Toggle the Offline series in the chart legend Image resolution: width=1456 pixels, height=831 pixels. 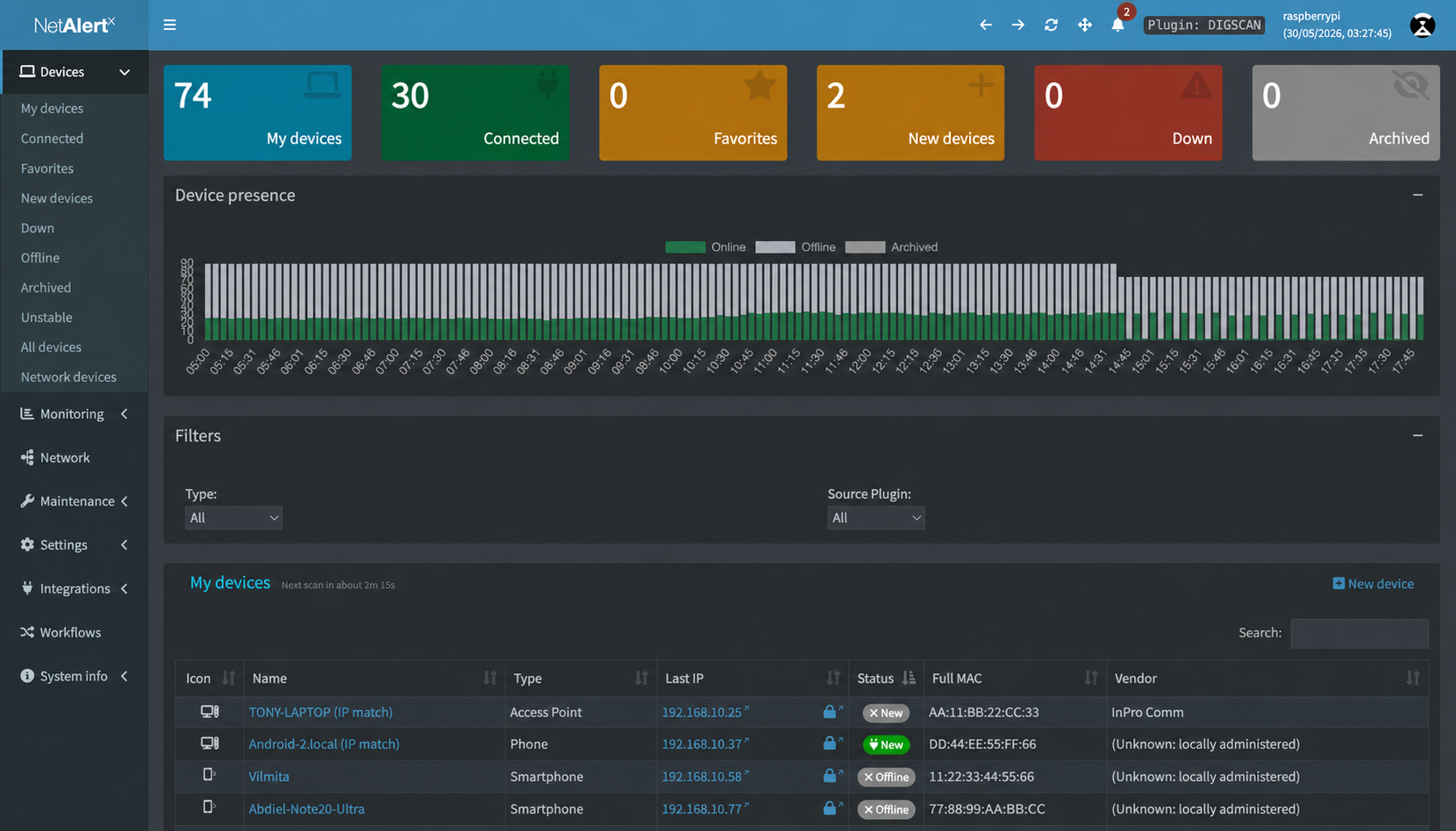pyautogui.click(x=796, y=247)
